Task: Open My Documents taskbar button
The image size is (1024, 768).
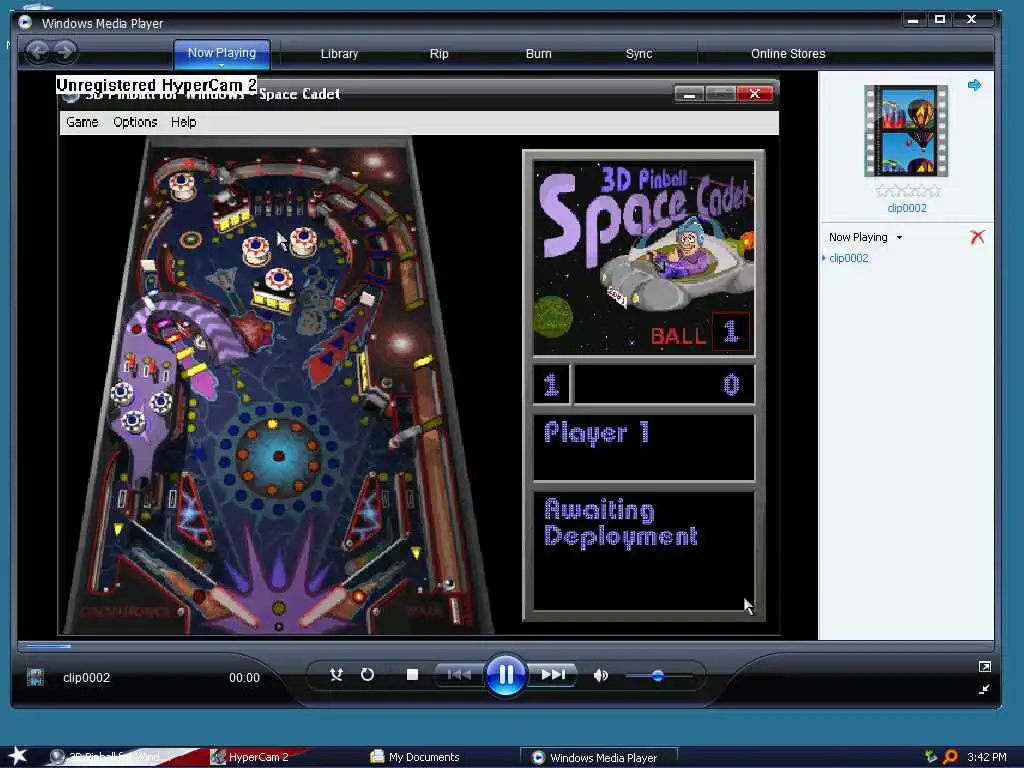Action: click(x=415, y=757)
